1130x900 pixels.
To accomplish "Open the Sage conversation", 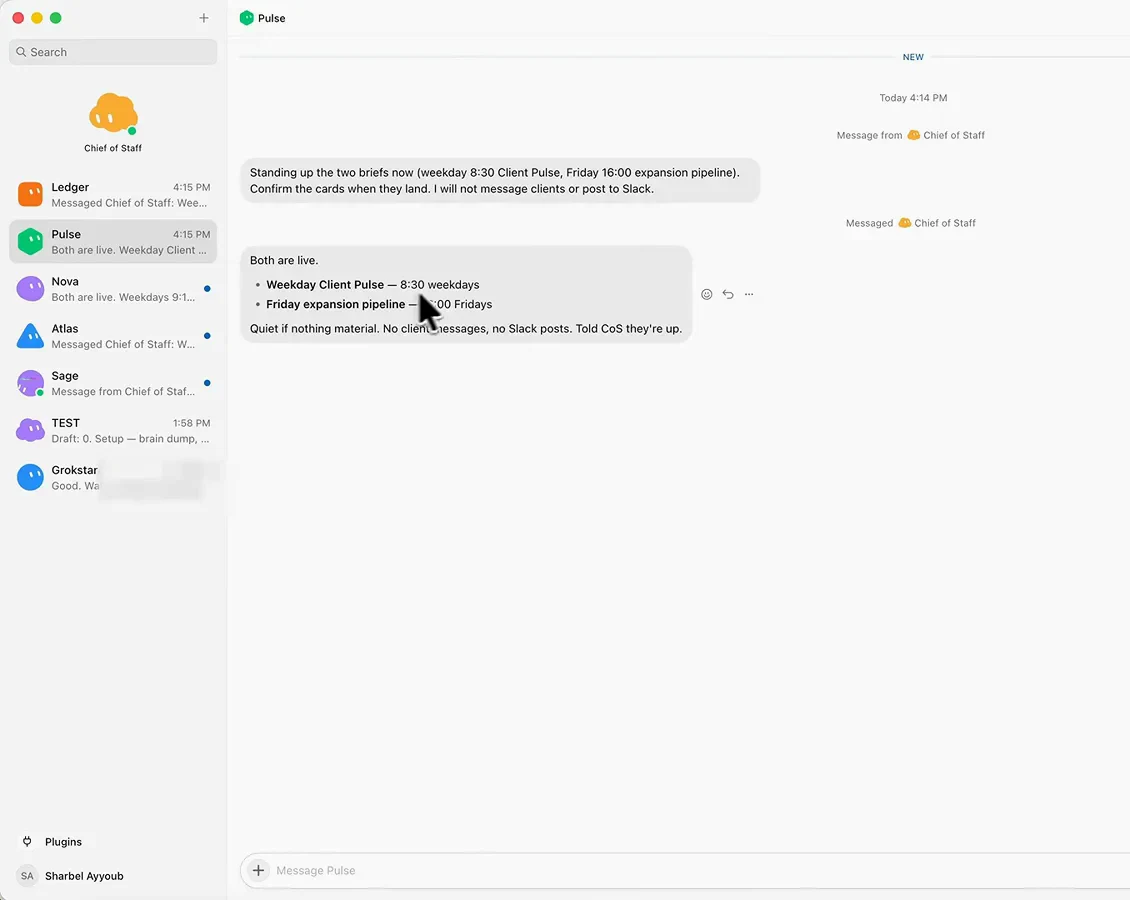I will coord(113,383).
